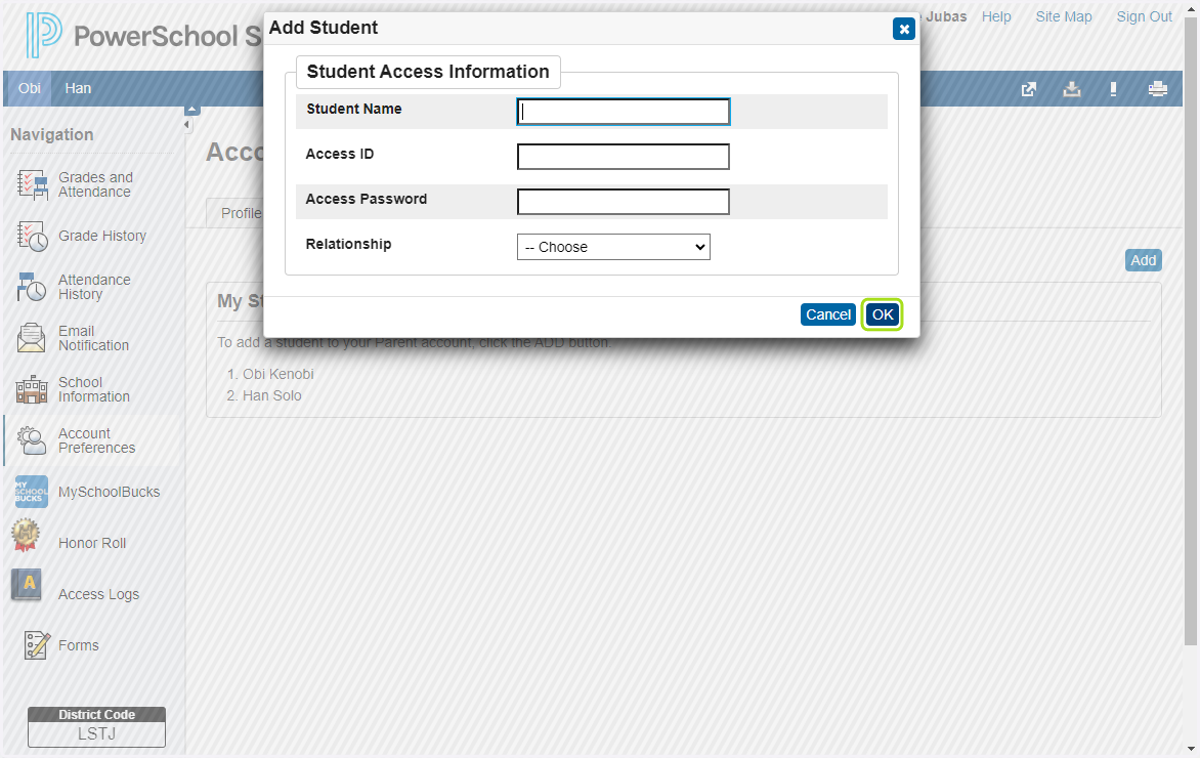The image size is (1200, 758).
Task: Open Honor Roll medal icon
Action: point(27,535)
